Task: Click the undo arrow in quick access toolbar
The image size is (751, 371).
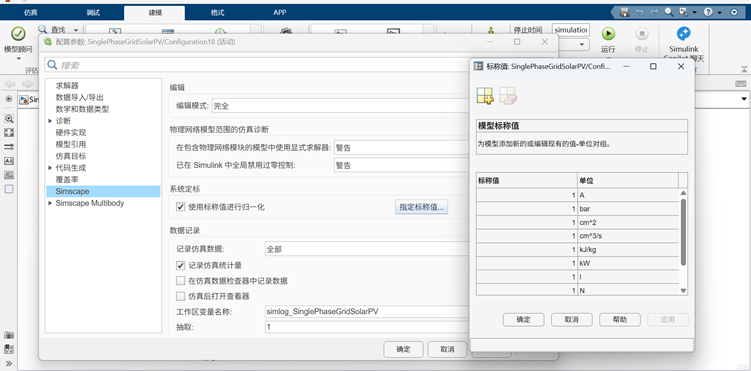Action: click(640, 12)
